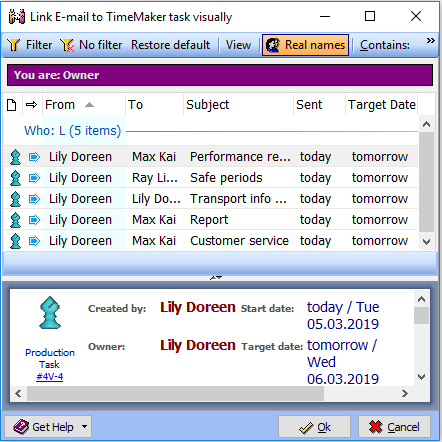Click the arrow icon column header
This screenshot has width=442, height=442.
32,105
